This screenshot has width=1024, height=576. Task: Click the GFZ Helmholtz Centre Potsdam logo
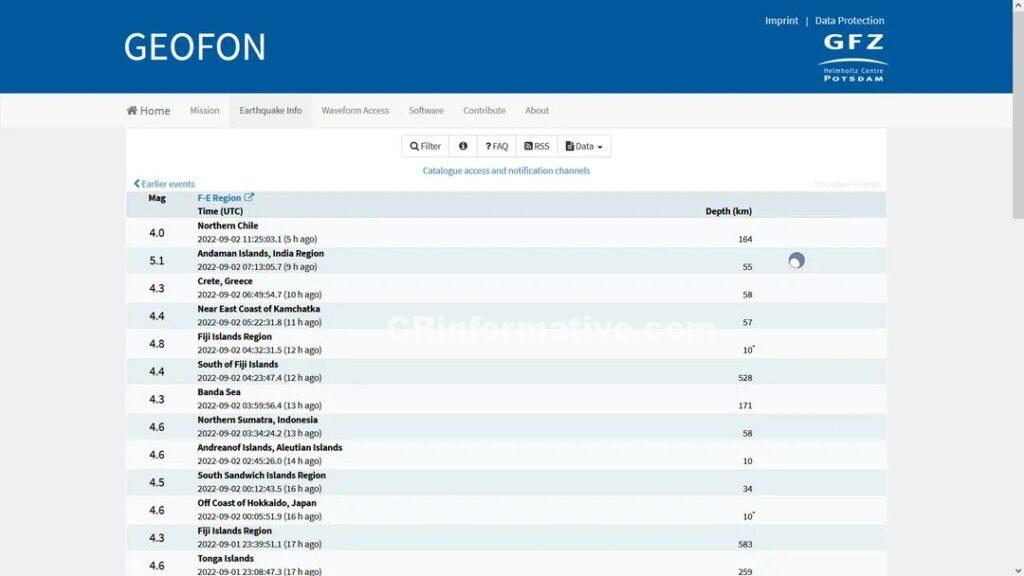tap(853, 57)
